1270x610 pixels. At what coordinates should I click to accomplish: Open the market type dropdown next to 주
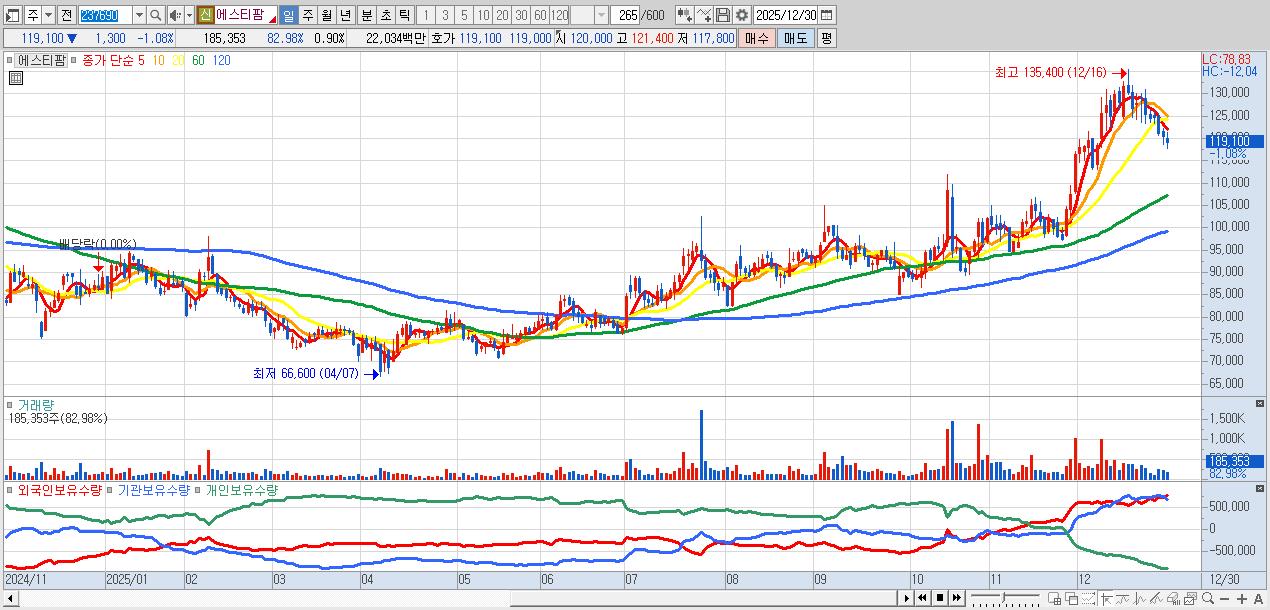click(49, 15)
